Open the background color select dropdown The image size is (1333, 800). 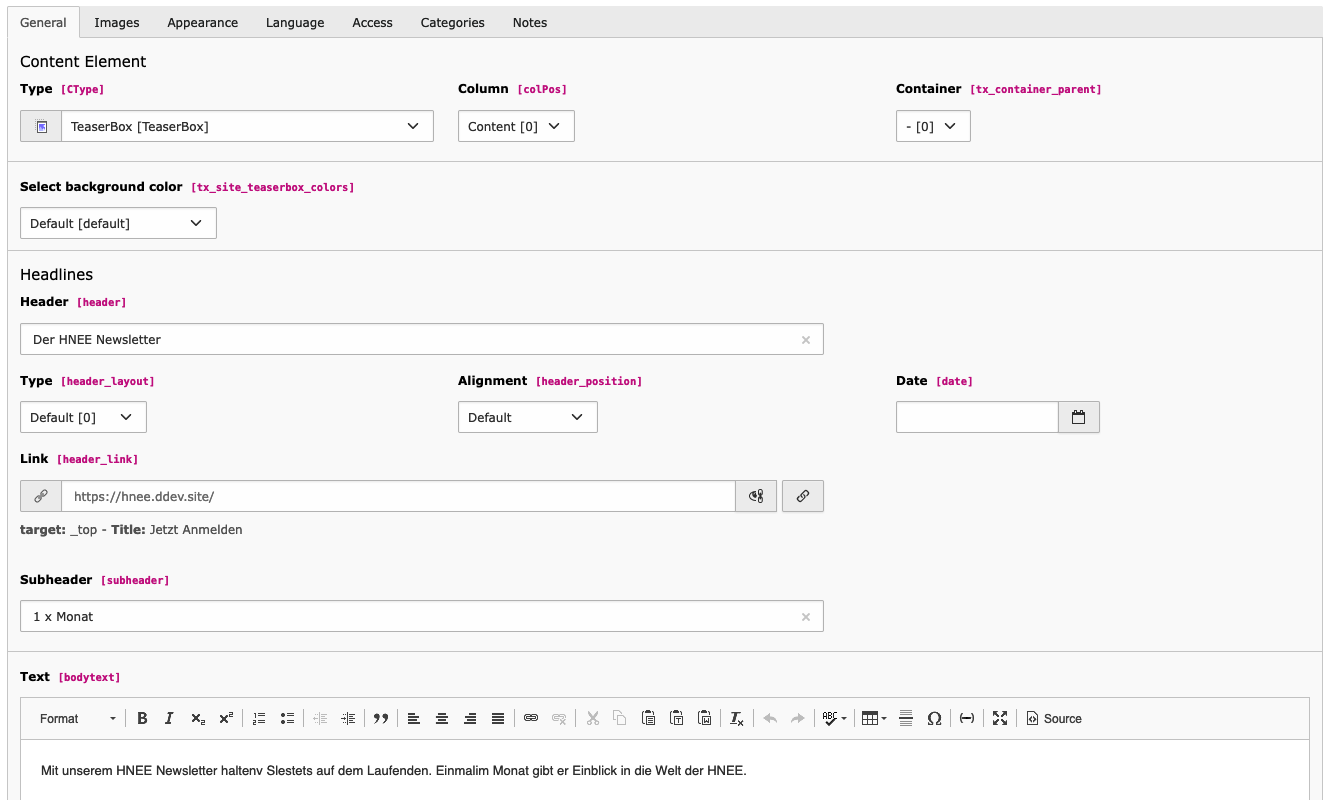[x=118, y=224]
